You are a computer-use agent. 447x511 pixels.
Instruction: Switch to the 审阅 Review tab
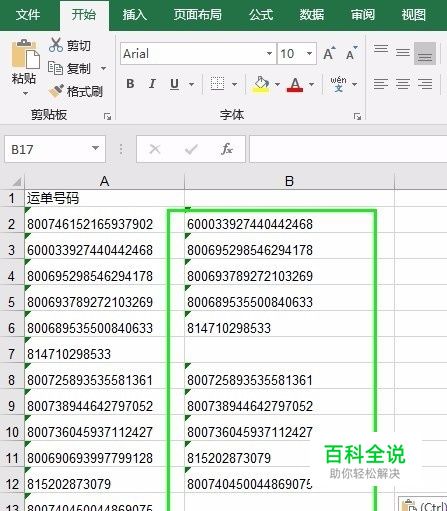[363, 15]
